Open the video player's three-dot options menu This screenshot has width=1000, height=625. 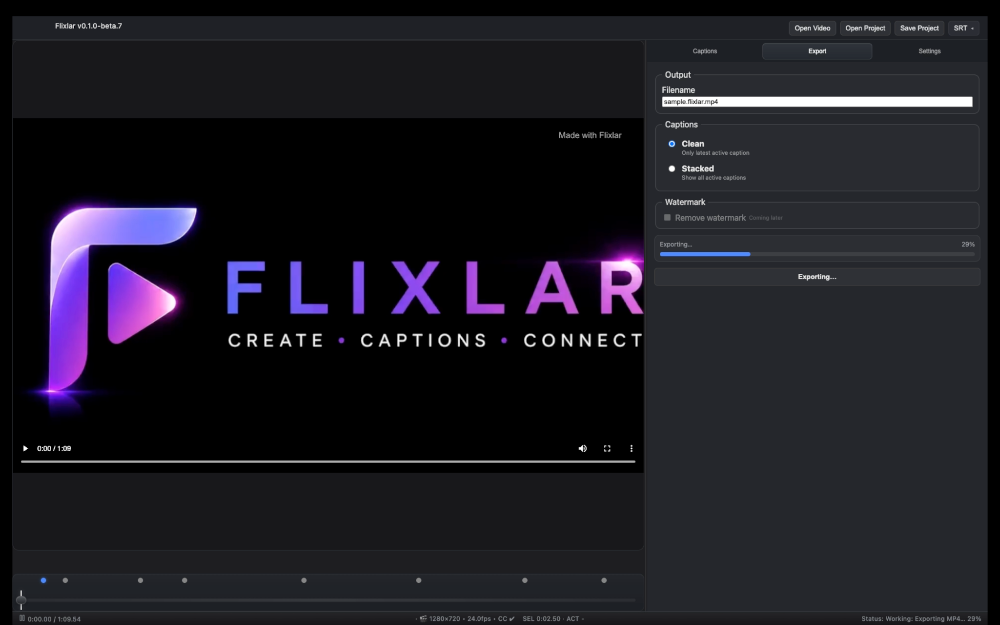[631, 448]
